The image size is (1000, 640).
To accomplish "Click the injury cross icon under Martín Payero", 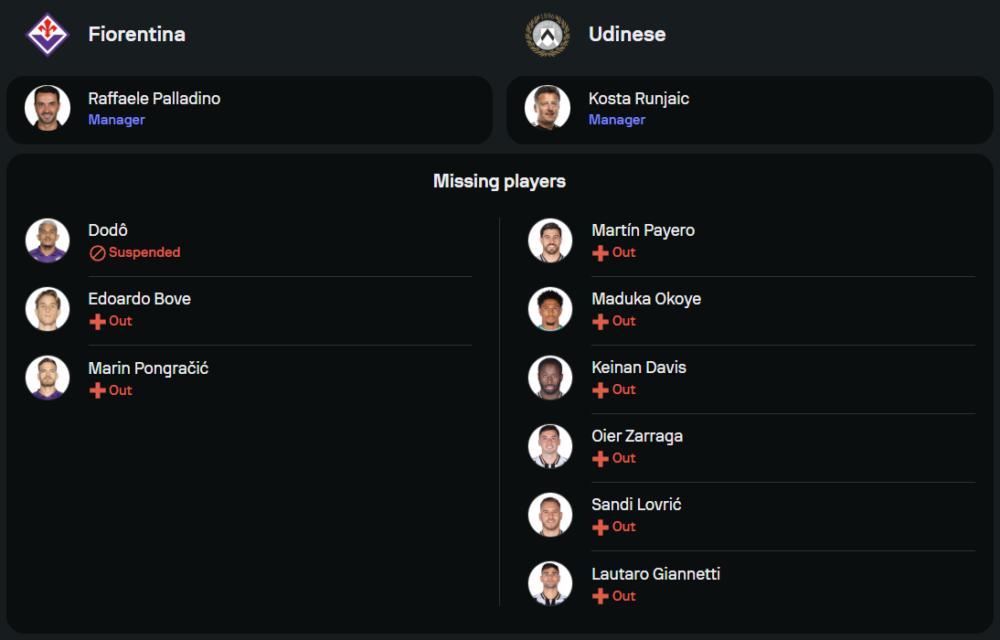I will (600, 253).
